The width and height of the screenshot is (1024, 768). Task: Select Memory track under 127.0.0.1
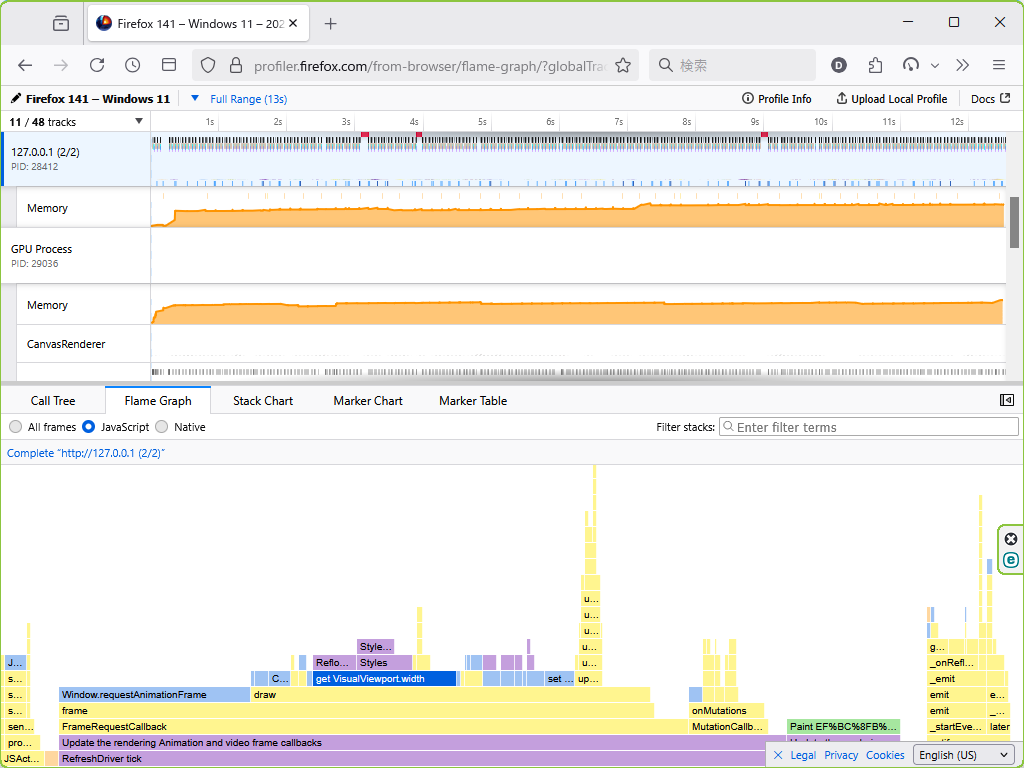pos(84,208)
